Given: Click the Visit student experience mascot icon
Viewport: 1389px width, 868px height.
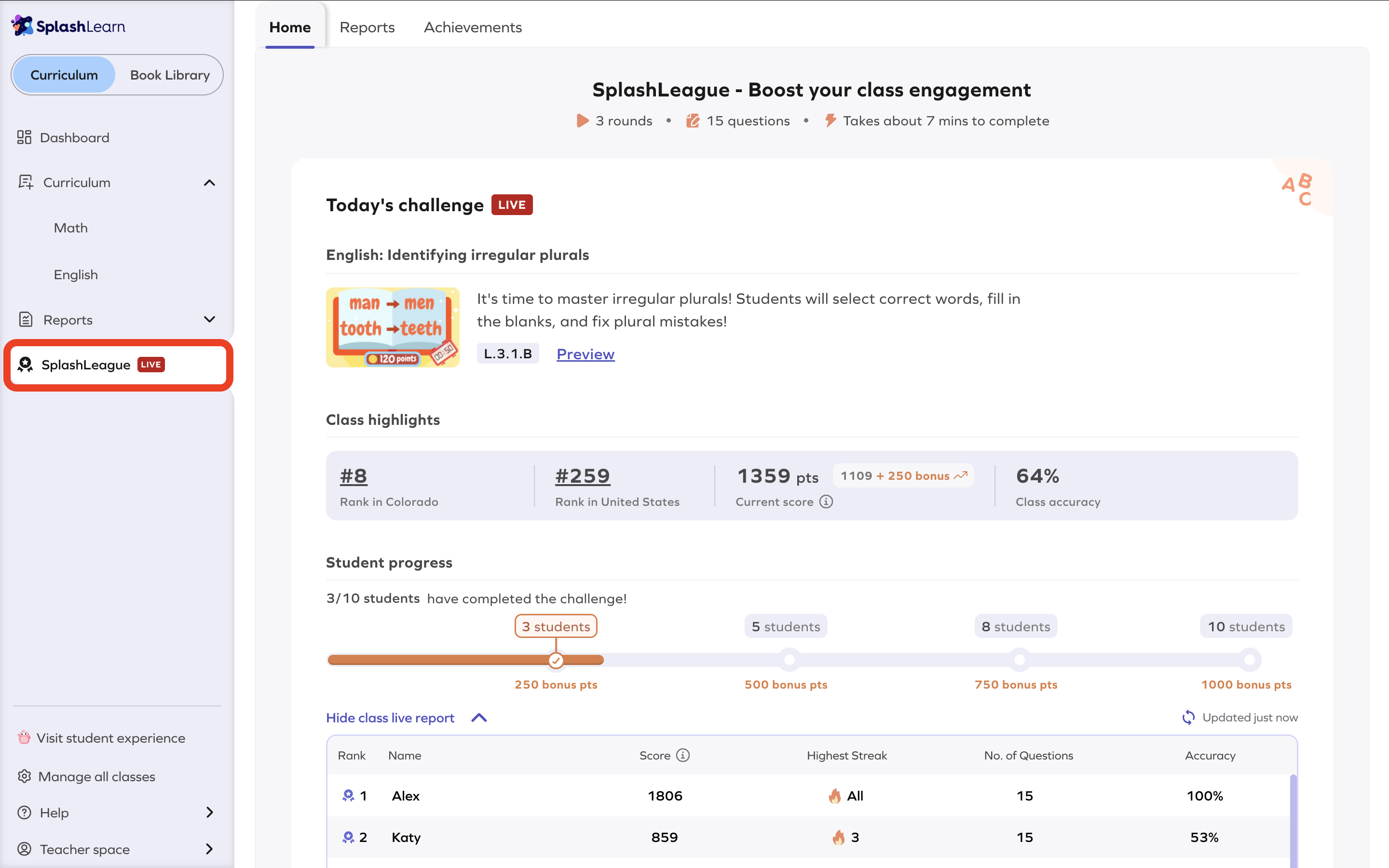Looking at the screenshot, I should click(x=24, y=737).
